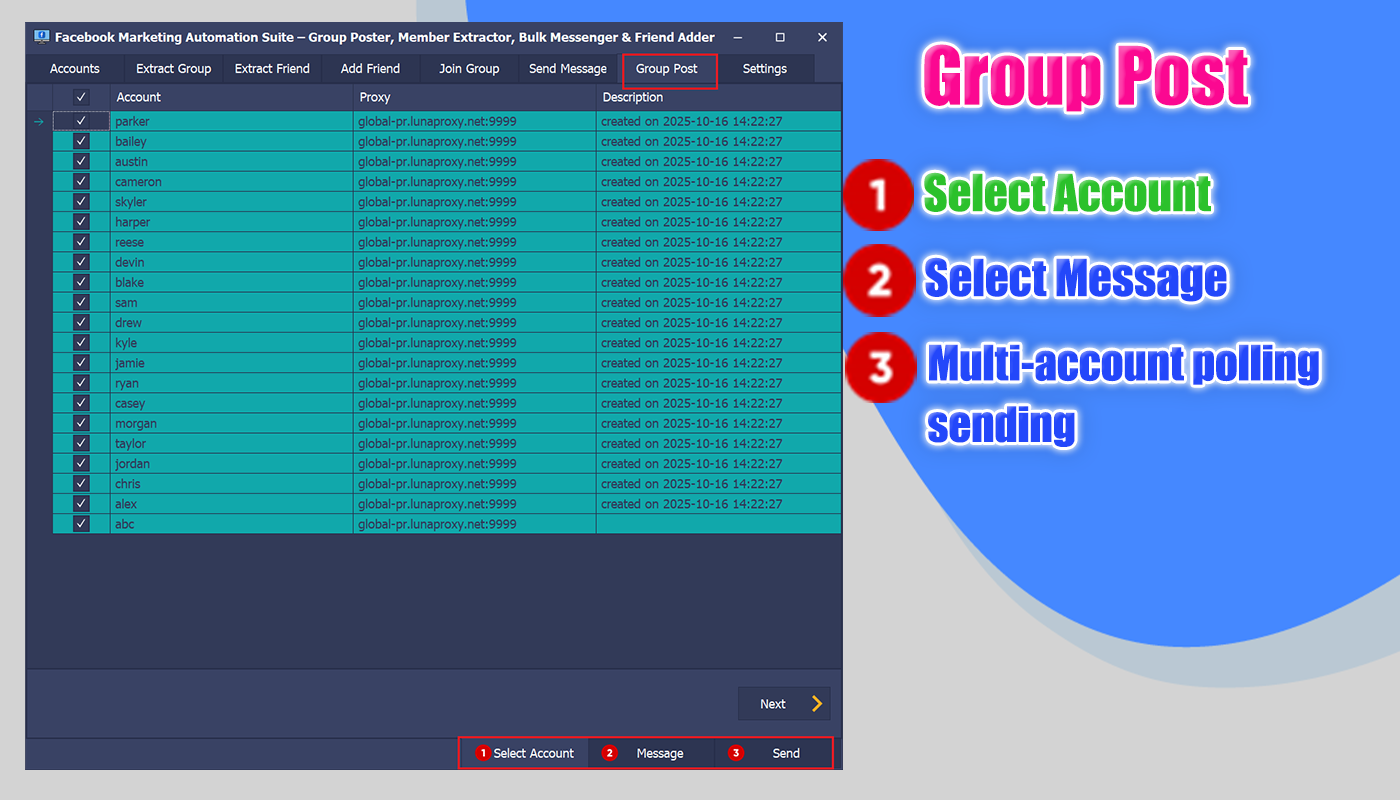Viewport: 1400px width, 800px height.
Task: Go to the Join Group tab
Action: [469, 69]
